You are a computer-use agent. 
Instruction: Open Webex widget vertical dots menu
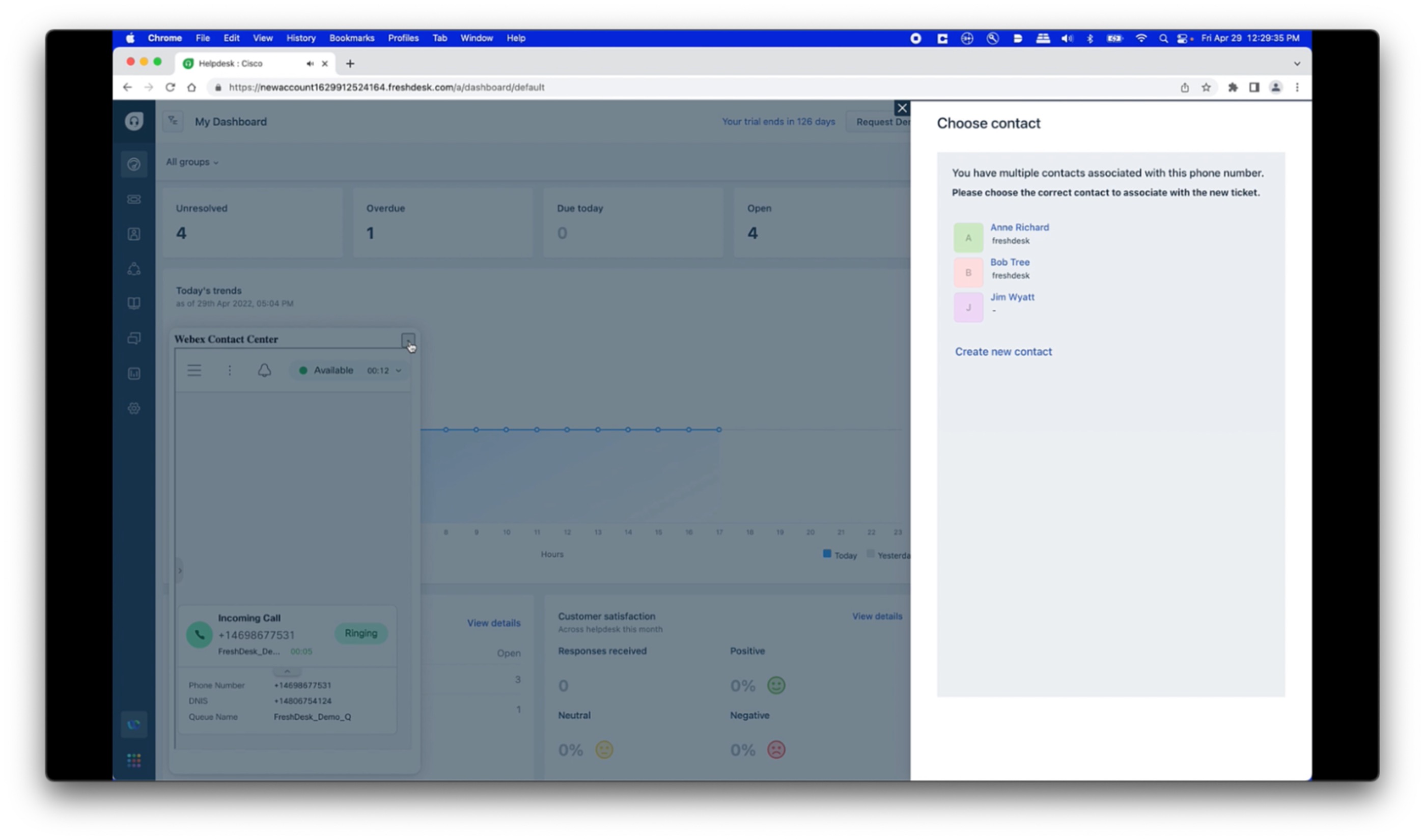pos(229,371)
